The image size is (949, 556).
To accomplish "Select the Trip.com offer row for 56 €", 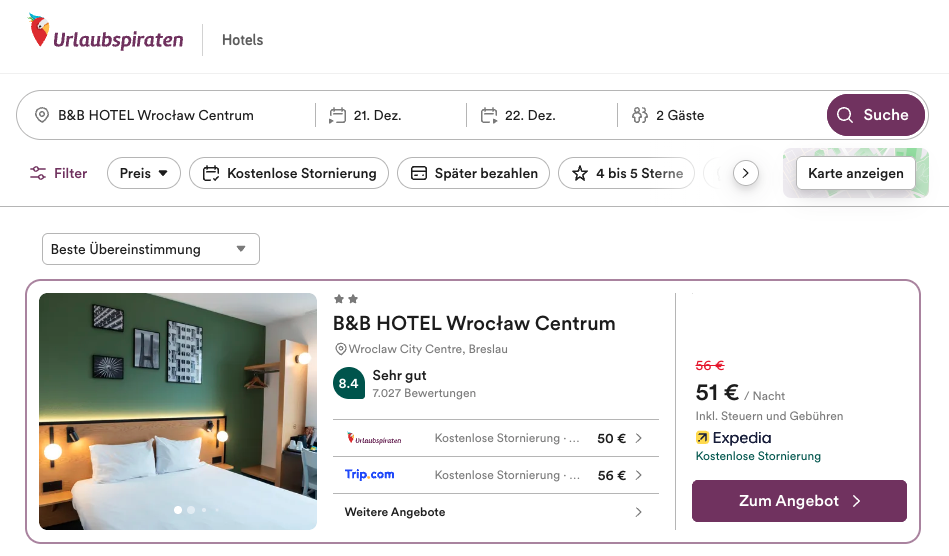I will (495, 475).
